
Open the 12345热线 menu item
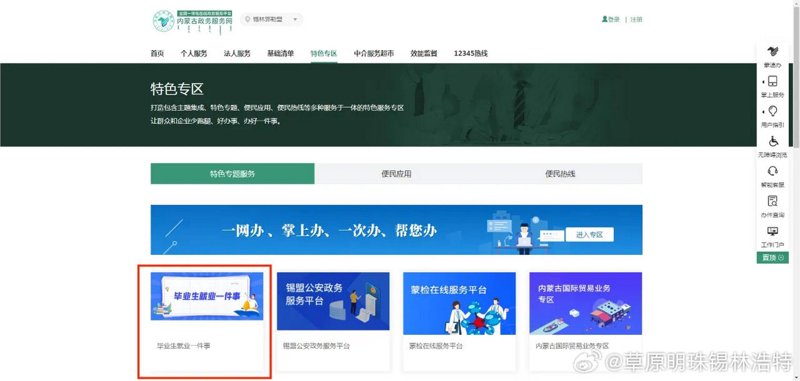coord(470,53)
